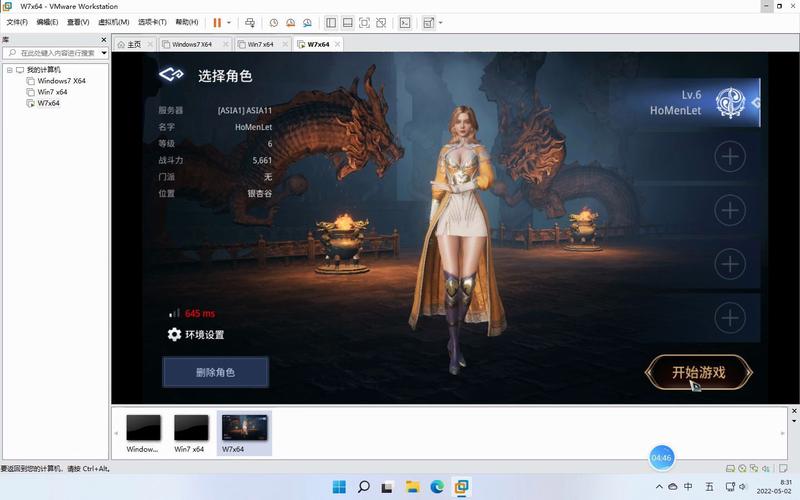800x500 pixels.
Task: Select W7x64 in the library tree
Action: (48, 103)
